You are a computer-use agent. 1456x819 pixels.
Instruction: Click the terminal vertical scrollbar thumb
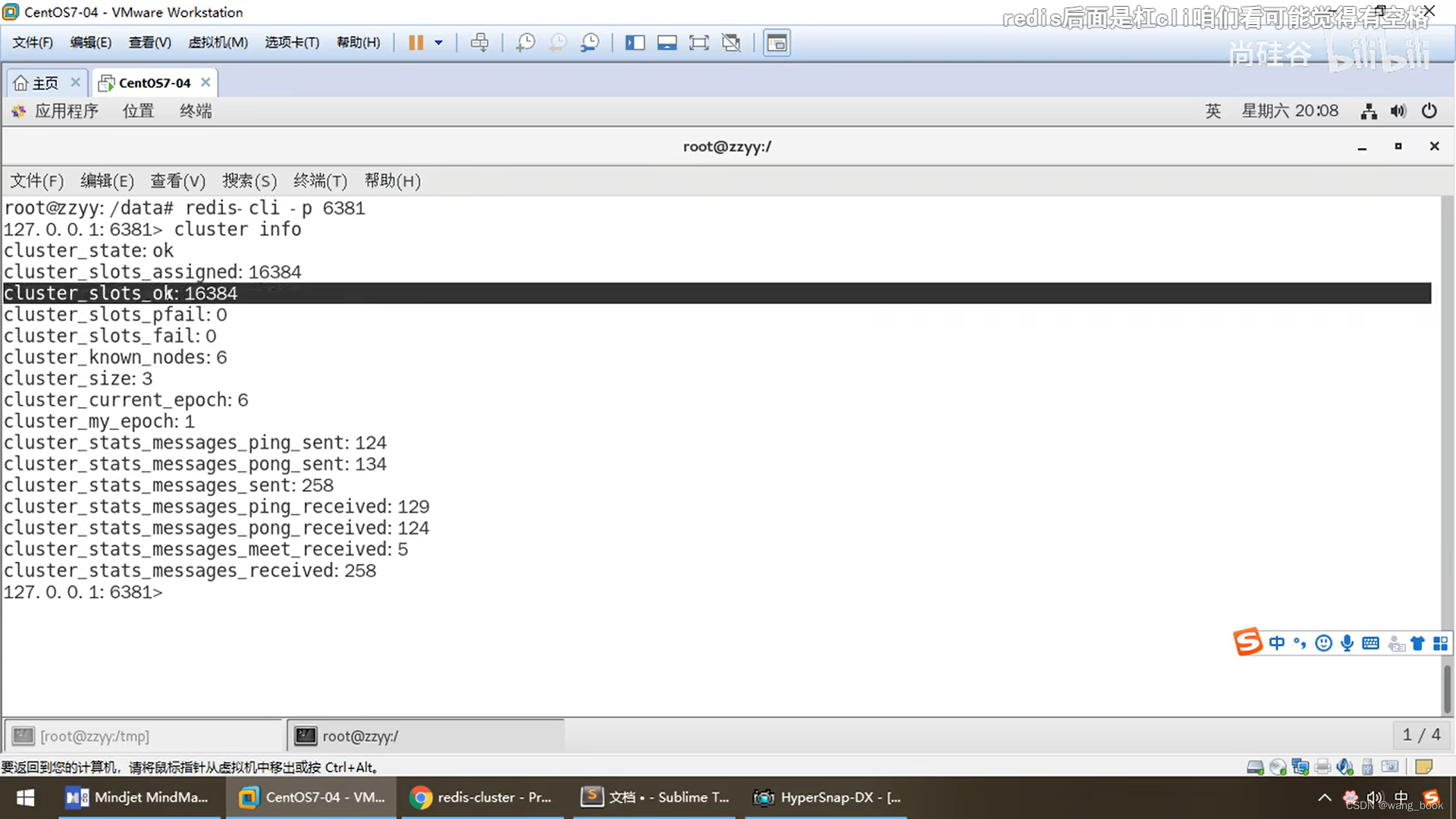coord(1447,688)
